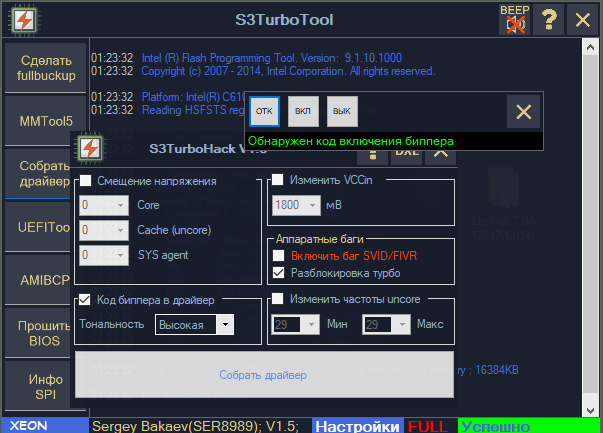Viewport: 603px width, 433px height.
Task: Click the log vertical scrollbar track
Action: (x=590, y=225)
